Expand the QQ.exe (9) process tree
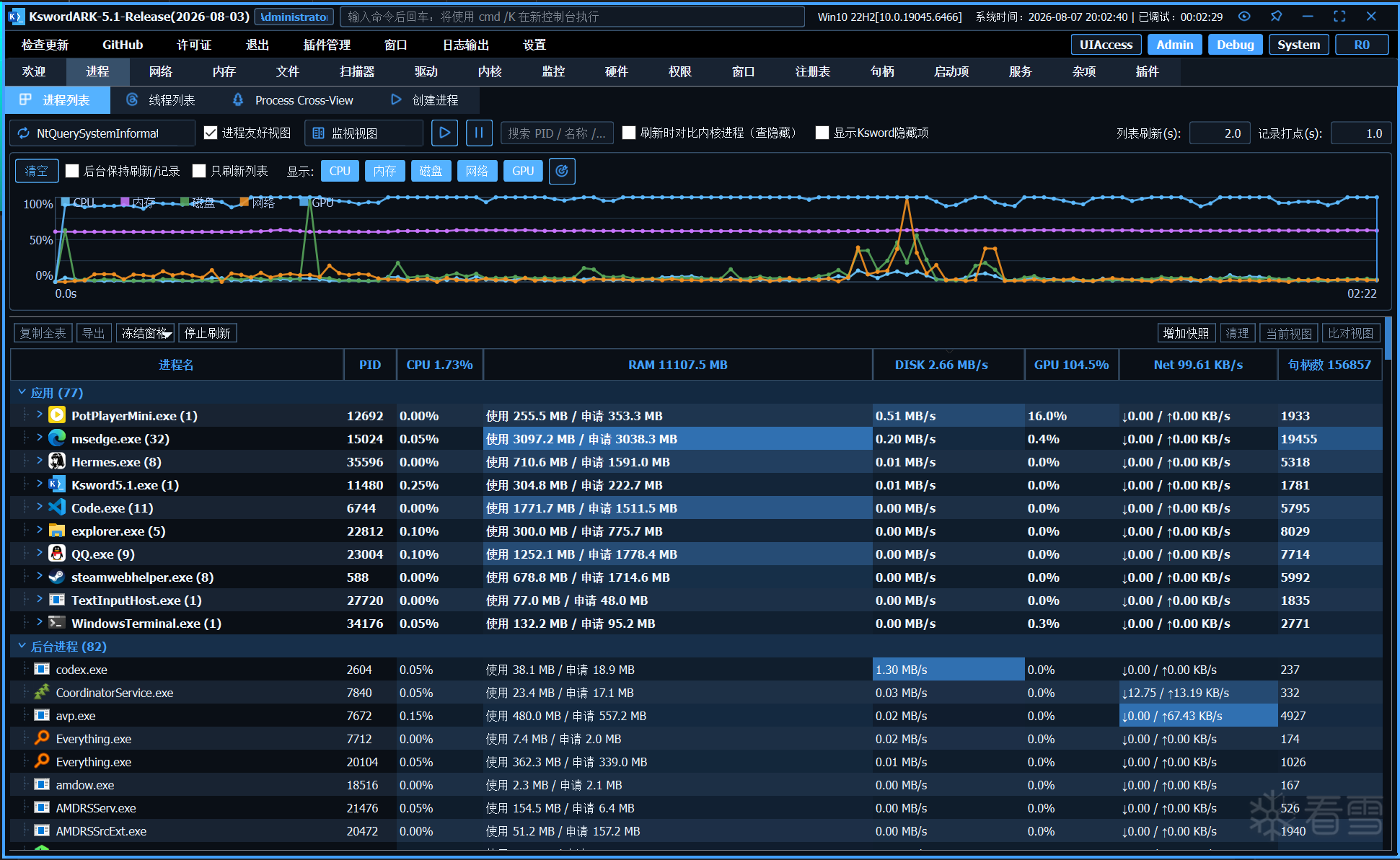Viewport: 1400px width, 860px height. [x=40, y=554]
